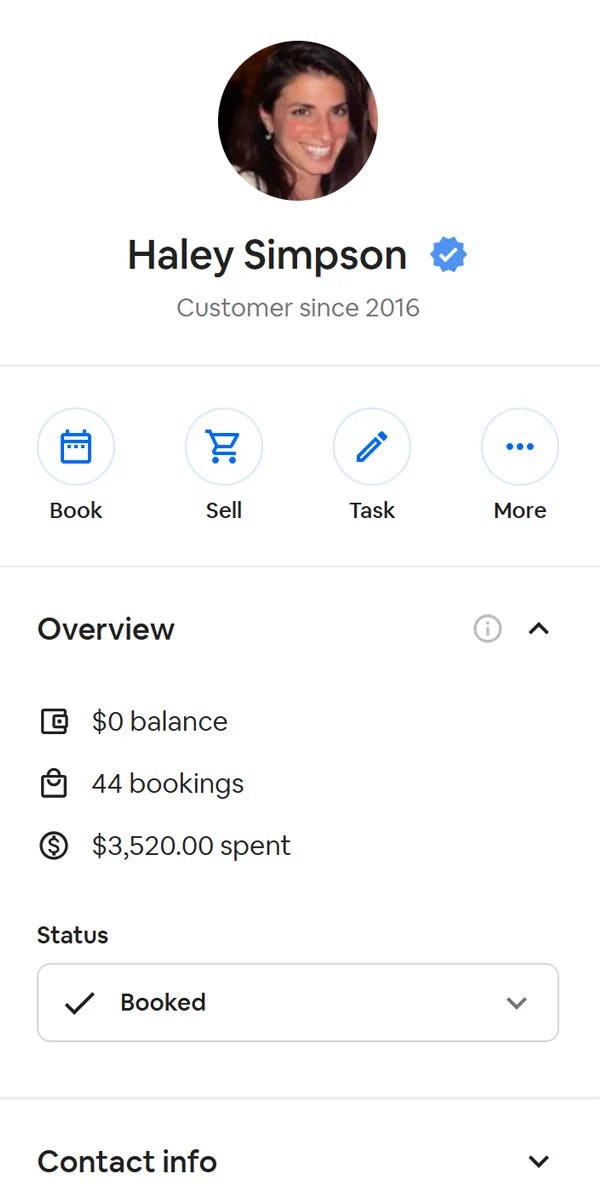
Task: Click the info icon beside Overview
Action: click(487, 629)
